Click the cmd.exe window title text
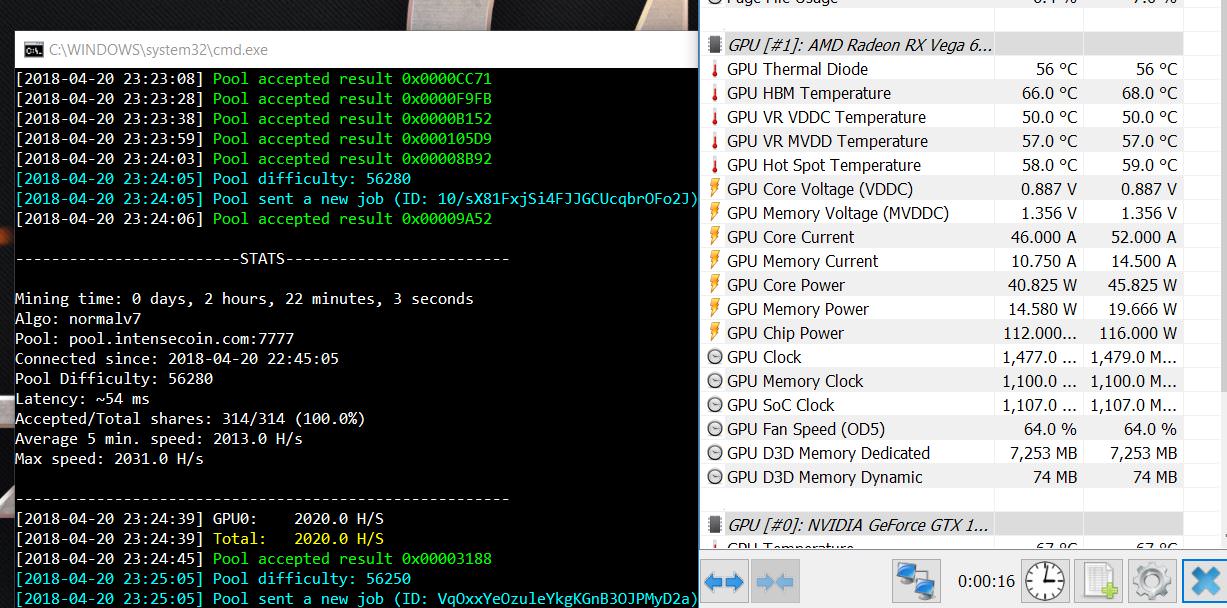Image resolution: width=1227 pixels, height=608 pixels. (x=158, y=50)
